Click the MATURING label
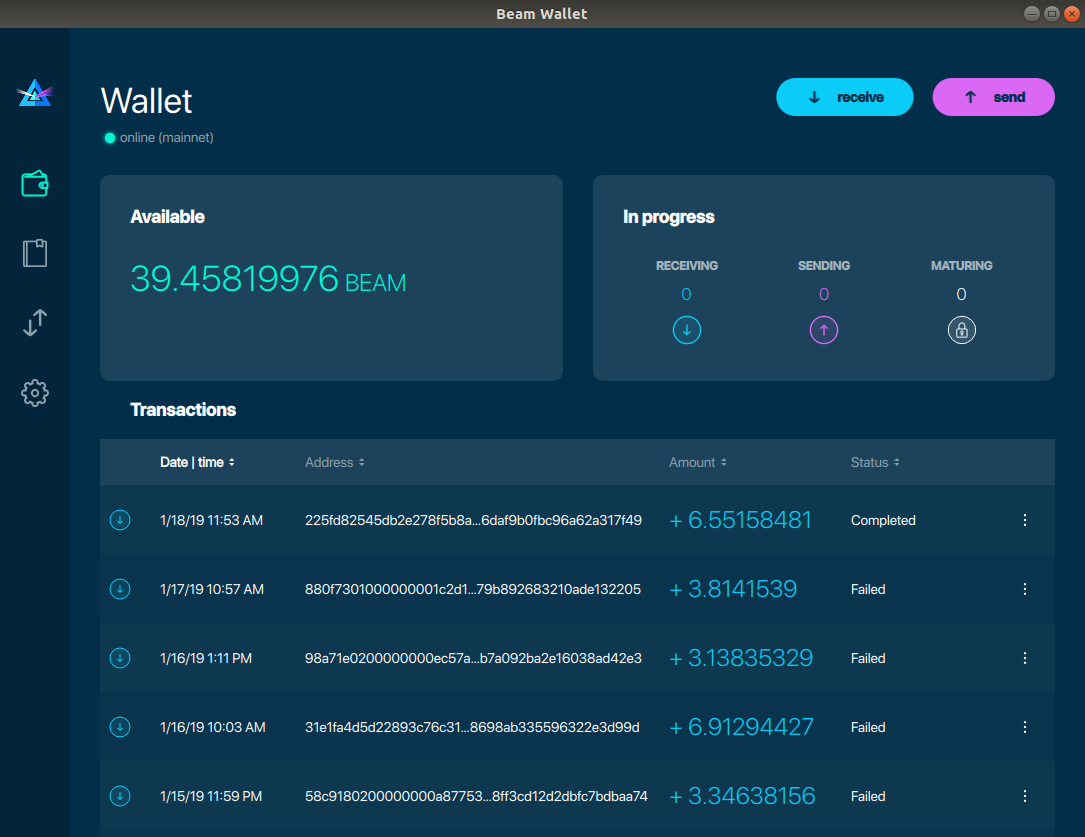This screenshot has height=837, width=1085. [961, 266]
